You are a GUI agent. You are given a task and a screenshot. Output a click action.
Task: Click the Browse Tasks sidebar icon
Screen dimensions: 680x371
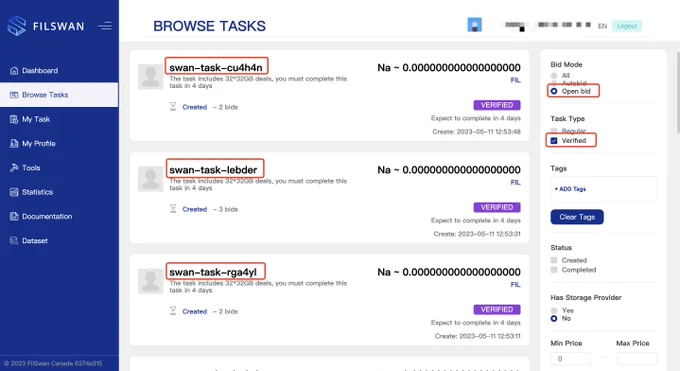pos(14,95)
